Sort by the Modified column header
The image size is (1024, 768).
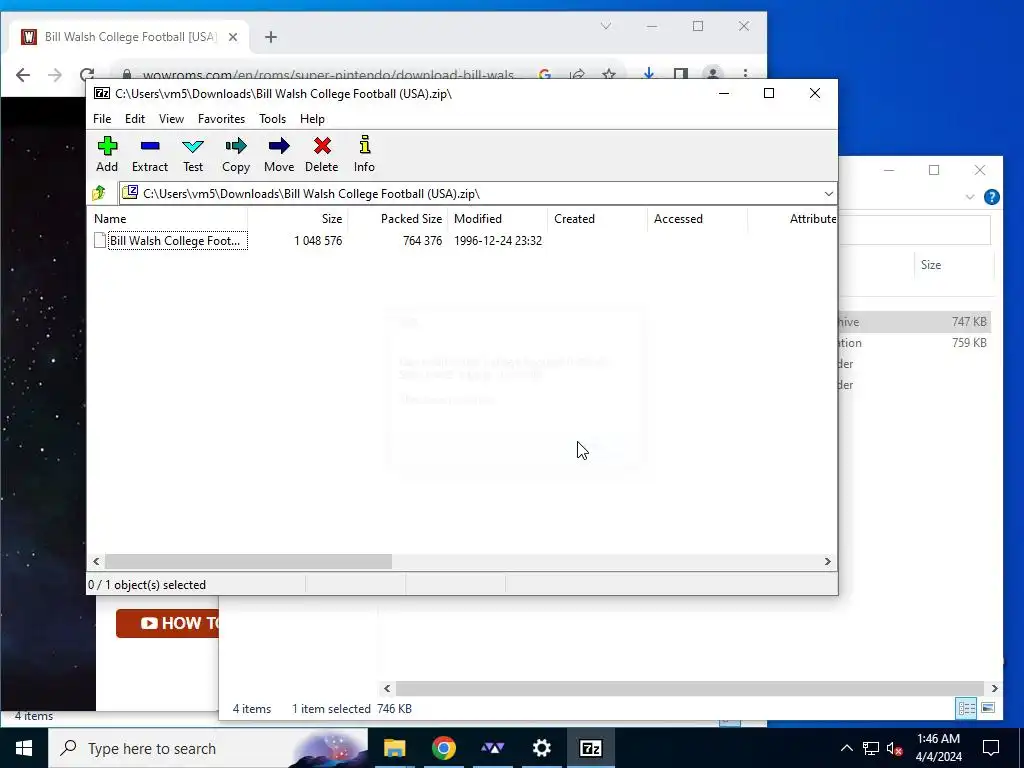[498, 219]
